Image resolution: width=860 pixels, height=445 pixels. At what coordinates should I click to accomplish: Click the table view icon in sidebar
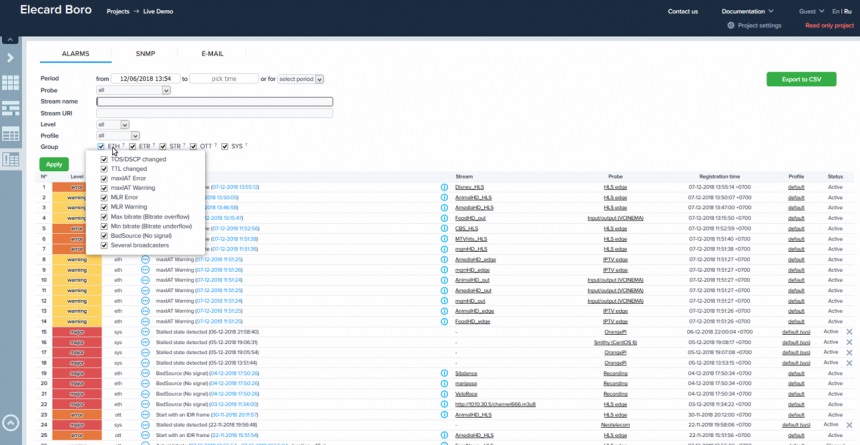pyautogui.click(x=10, y=134)
